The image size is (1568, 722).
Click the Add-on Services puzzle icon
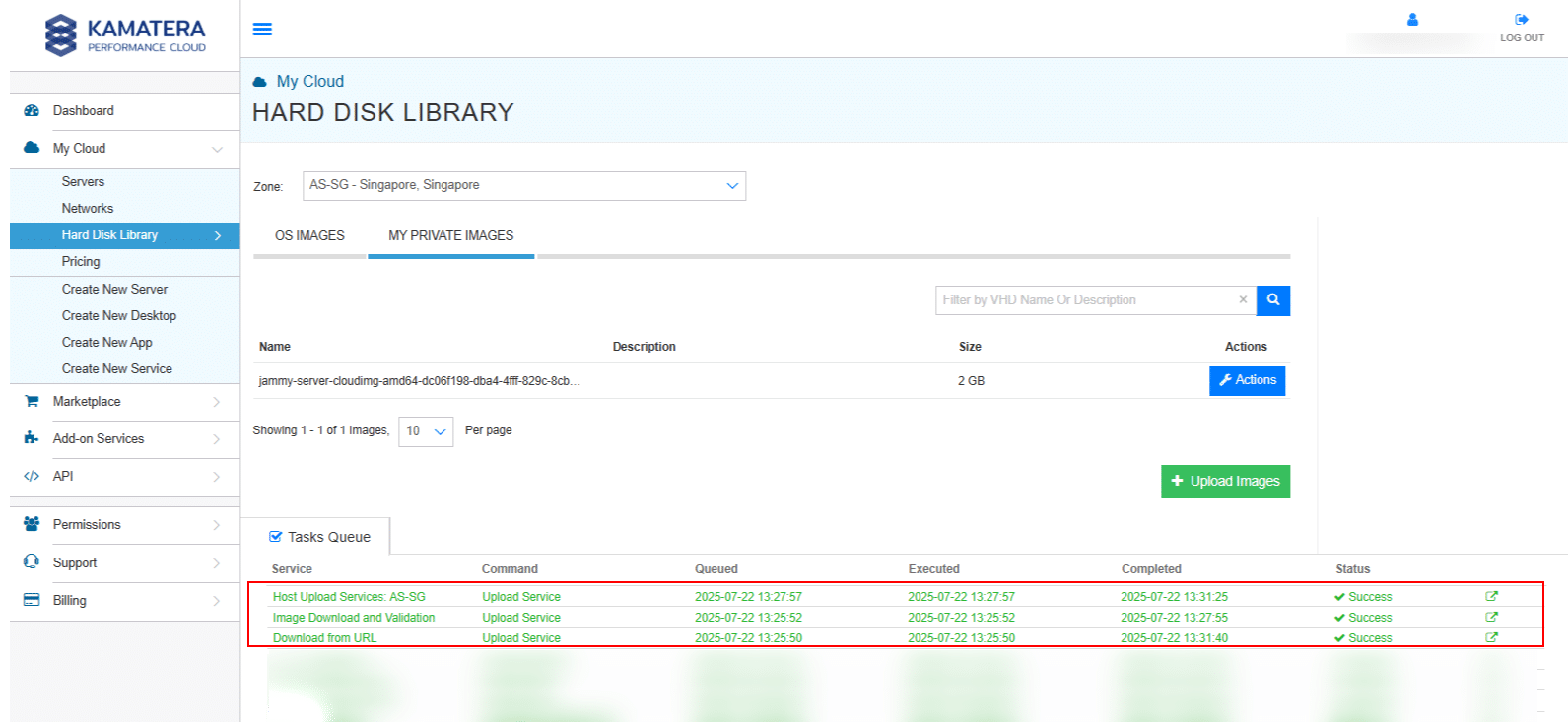pyautogui.click(x=32, y=438)
